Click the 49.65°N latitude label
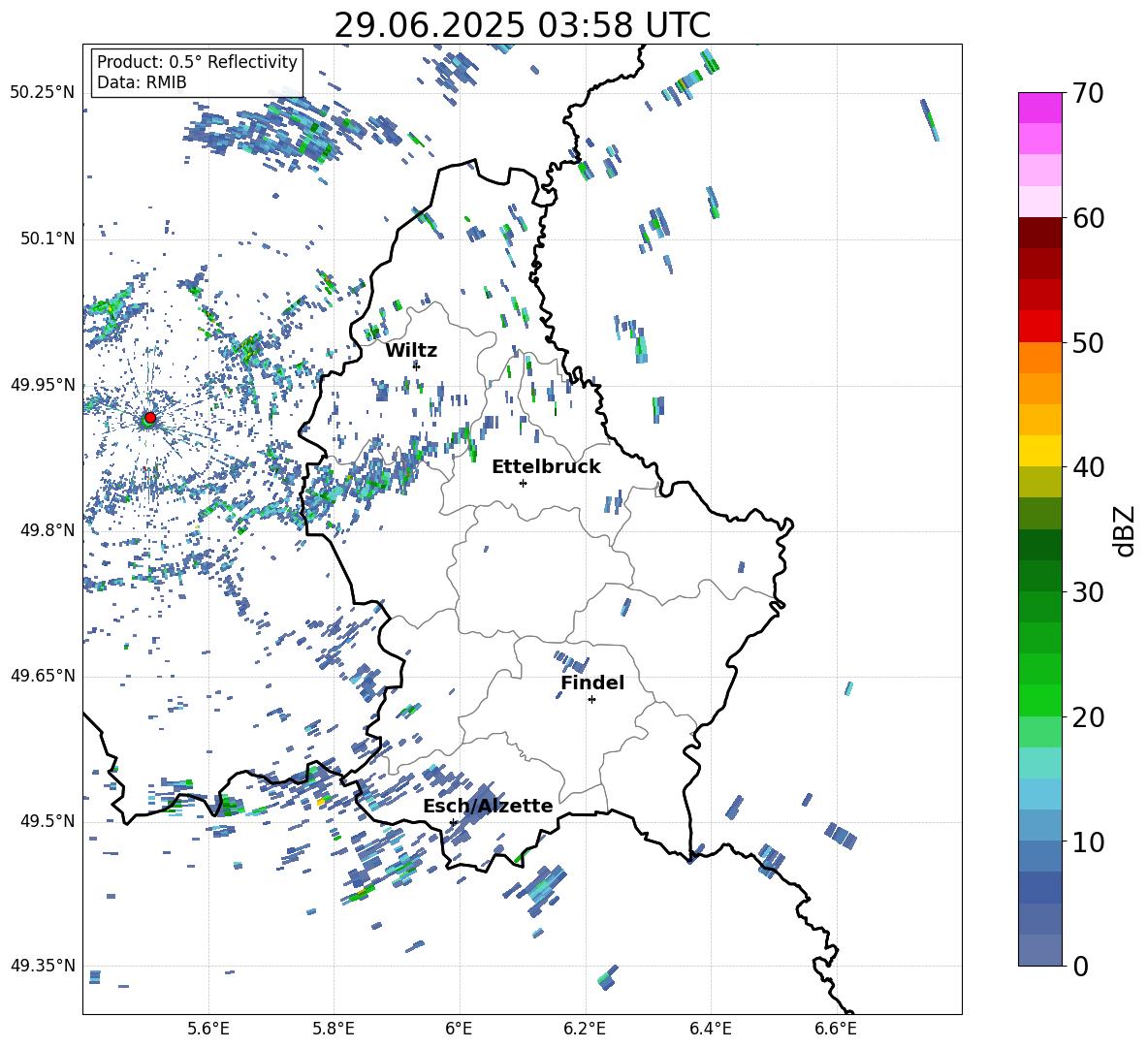 [x=43, y=676]
